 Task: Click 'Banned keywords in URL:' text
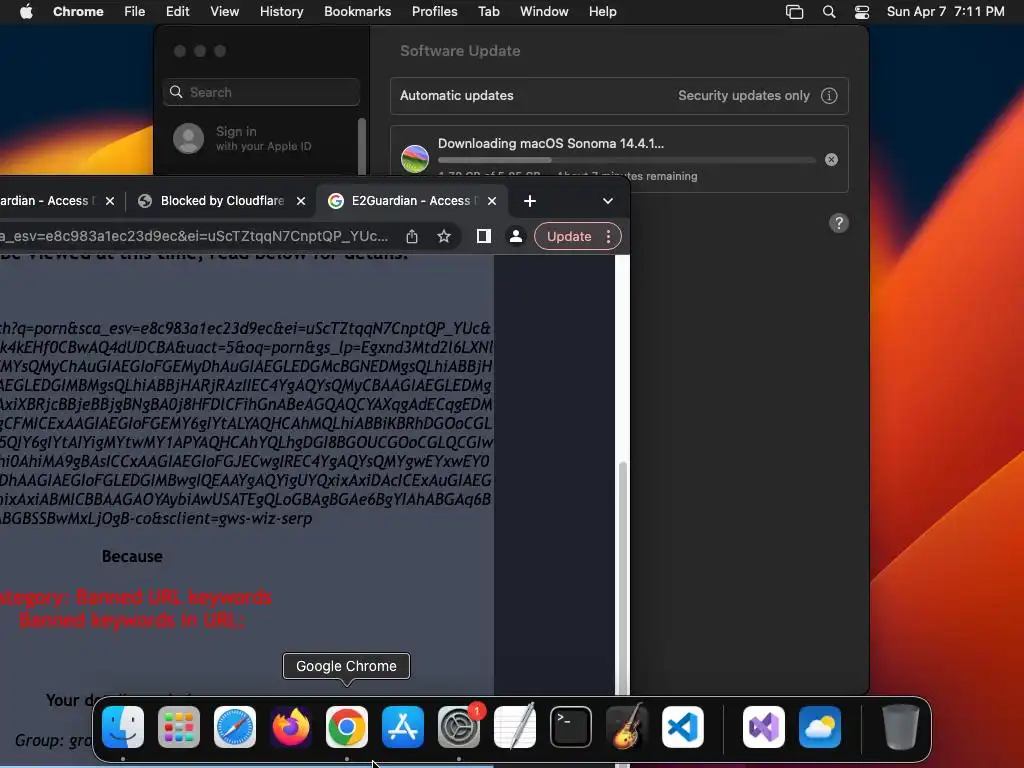[132, 620]
